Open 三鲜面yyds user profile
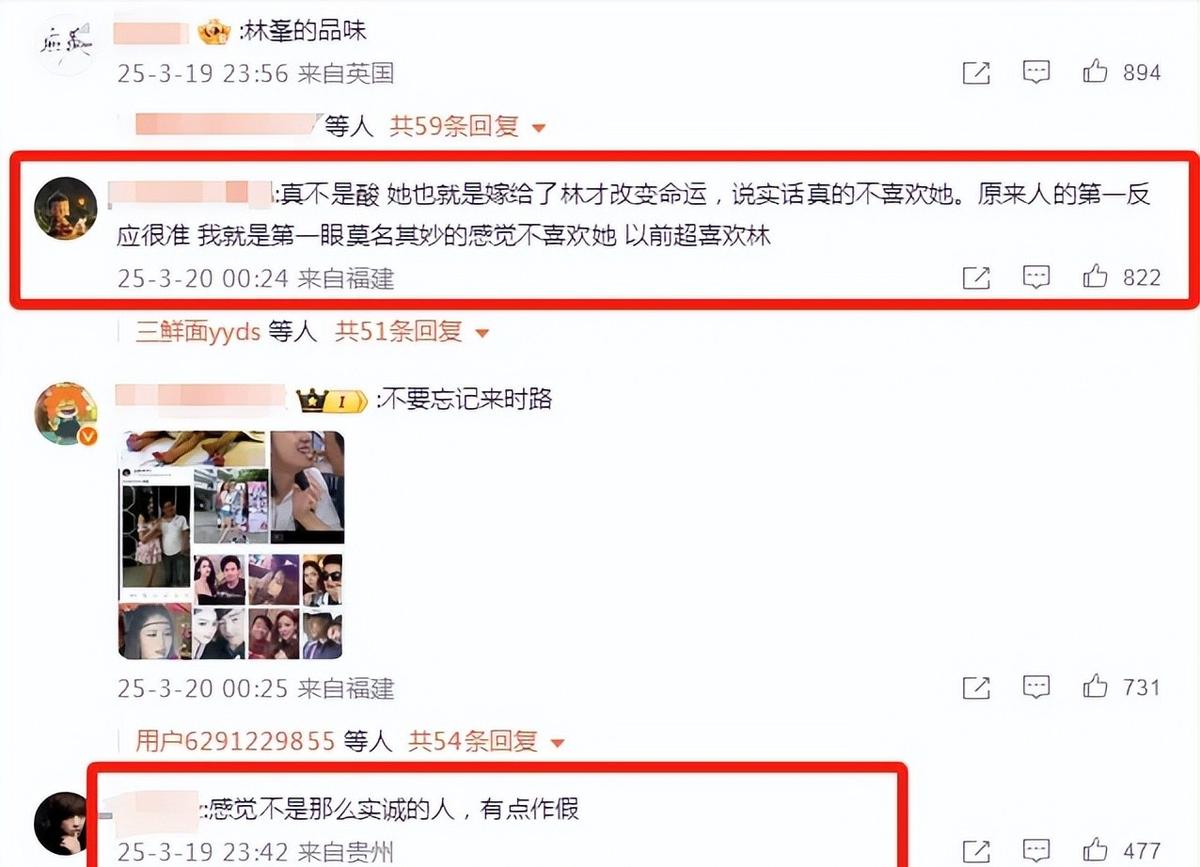Image resolution: width=1200 pixels, height=867 pixels. (x=198, y=331)
